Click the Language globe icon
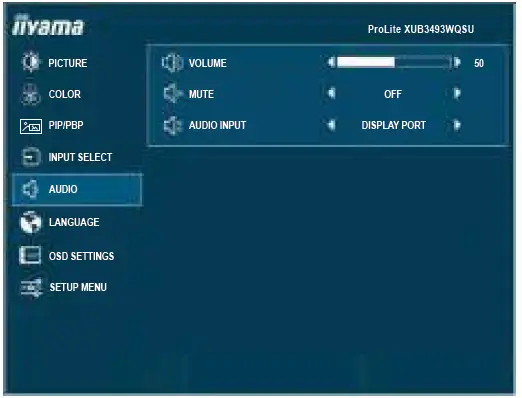Image resolution: width=522 pixels, height=398 pixels. pyautogui.click(x=31, y=222)
